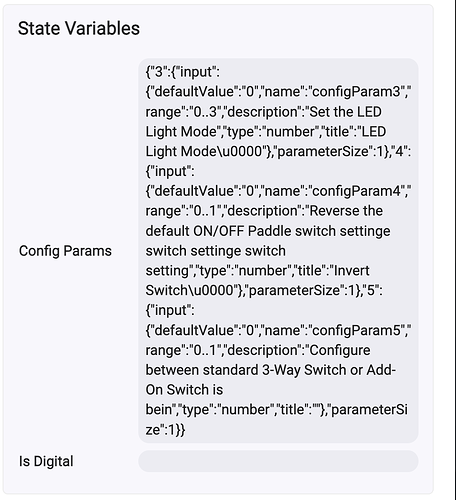
Task: Click the Is Digital label
Action: 46,461
